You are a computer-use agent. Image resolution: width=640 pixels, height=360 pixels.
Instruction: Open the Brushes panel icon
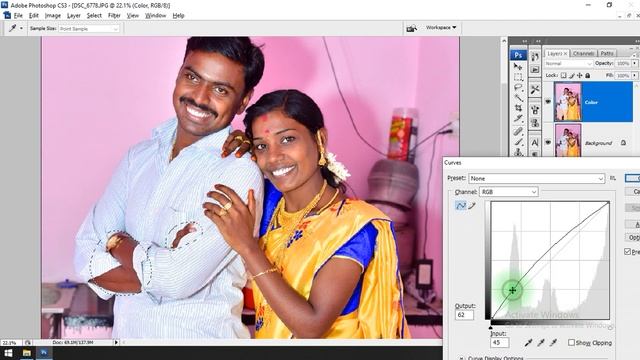pyautogui.click(x=535, y=110)
